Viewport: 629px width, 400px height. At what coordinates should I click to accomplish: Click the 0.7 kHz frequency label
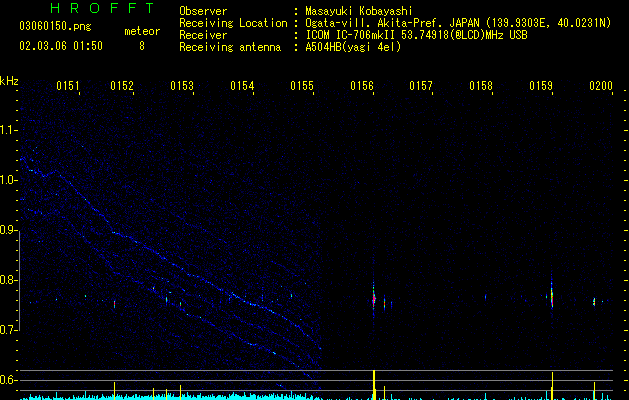(9, 330)
